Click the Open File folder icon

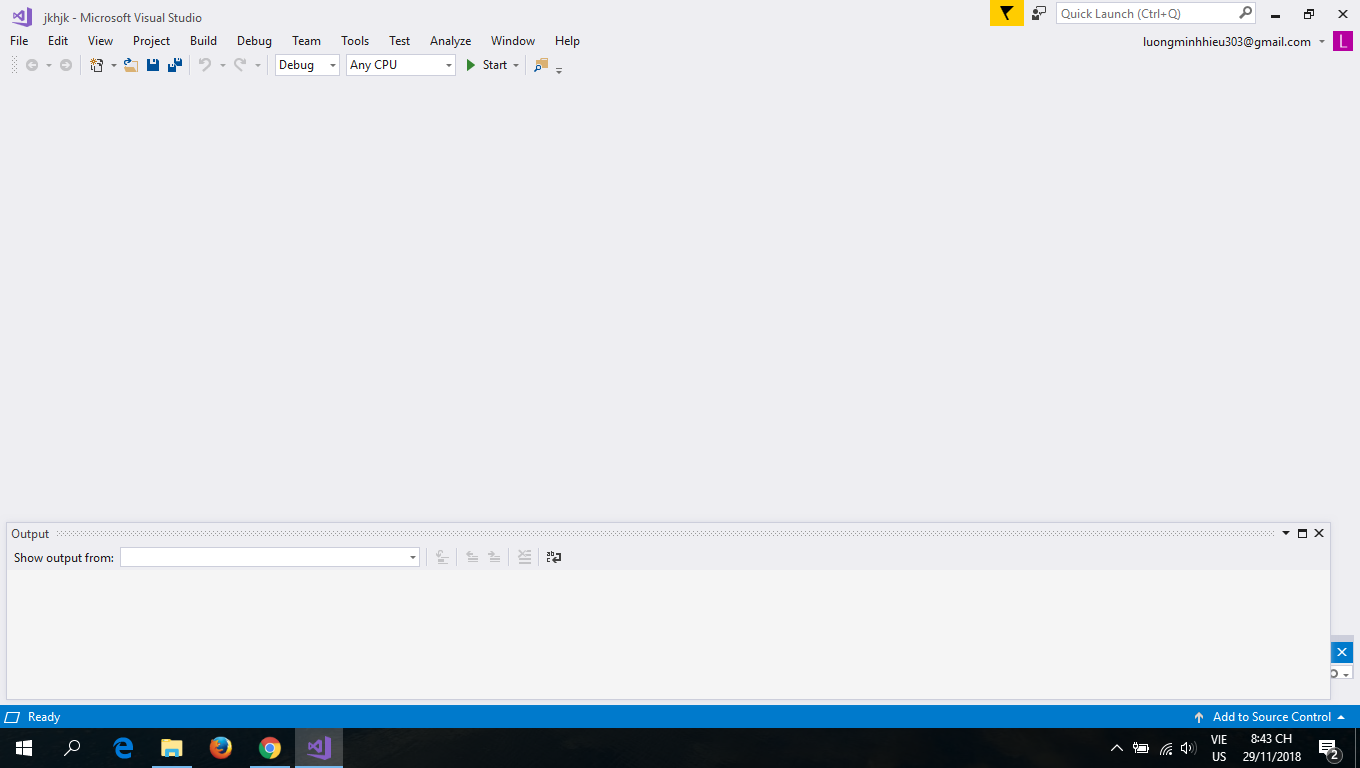tap(130, 65)
